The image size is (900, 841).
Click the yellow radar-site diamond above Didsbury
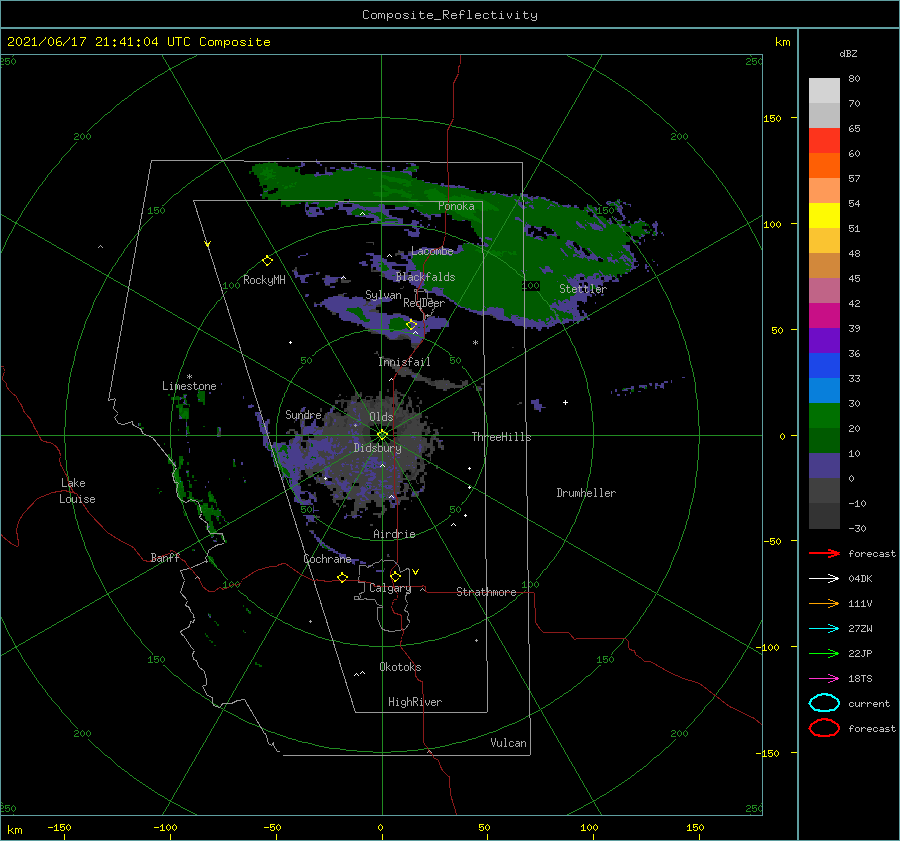pos(382,435)
